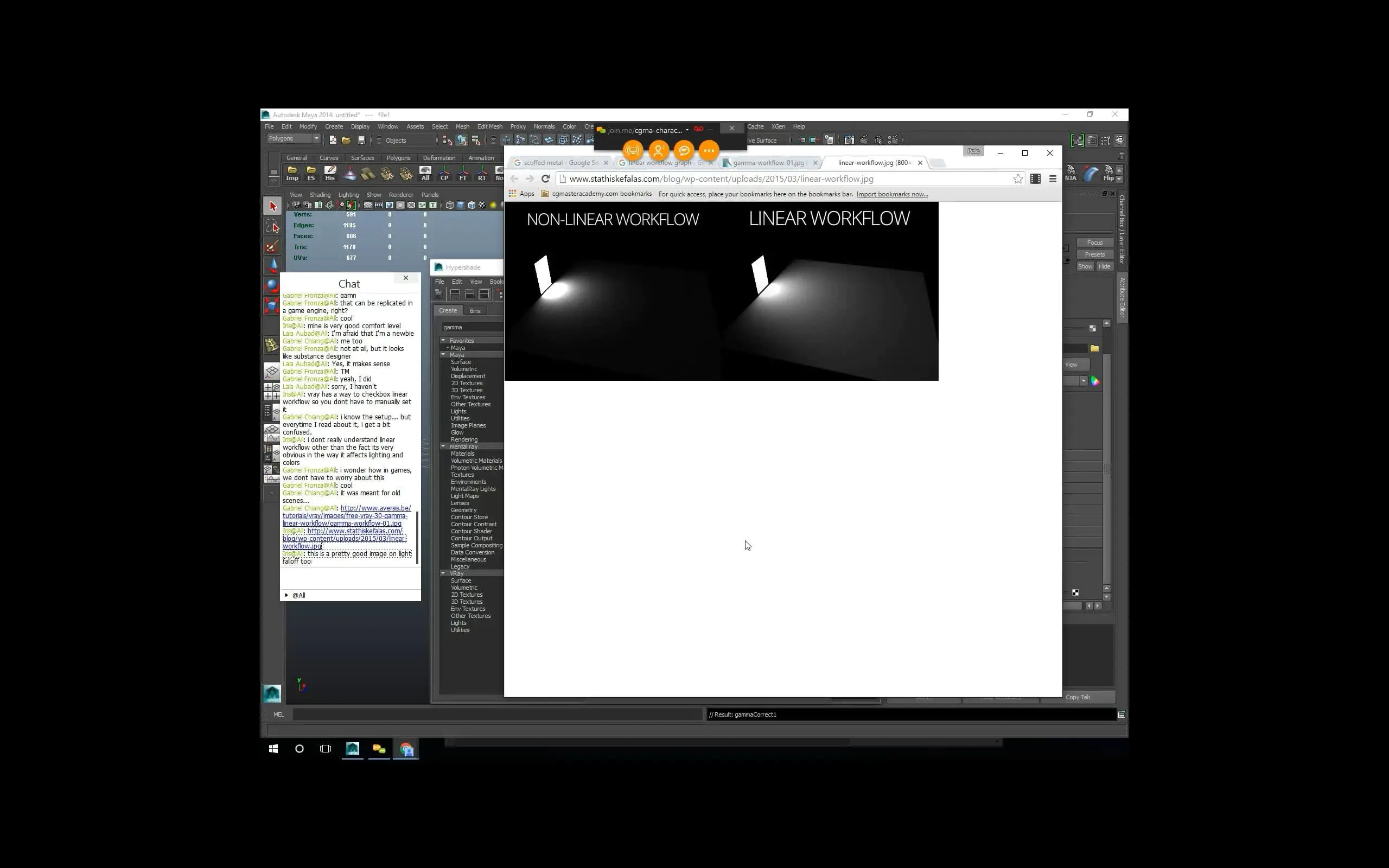Click the RT shelf icon
The width and height of the screenshot is (1389, 868).
point(482,174)
